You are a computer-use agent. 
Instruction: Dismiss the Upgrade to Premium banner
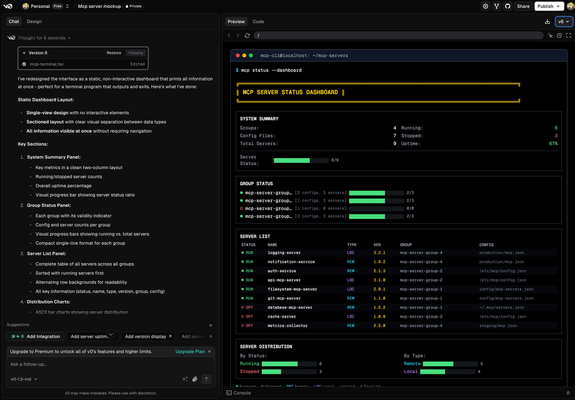[209, 351]
